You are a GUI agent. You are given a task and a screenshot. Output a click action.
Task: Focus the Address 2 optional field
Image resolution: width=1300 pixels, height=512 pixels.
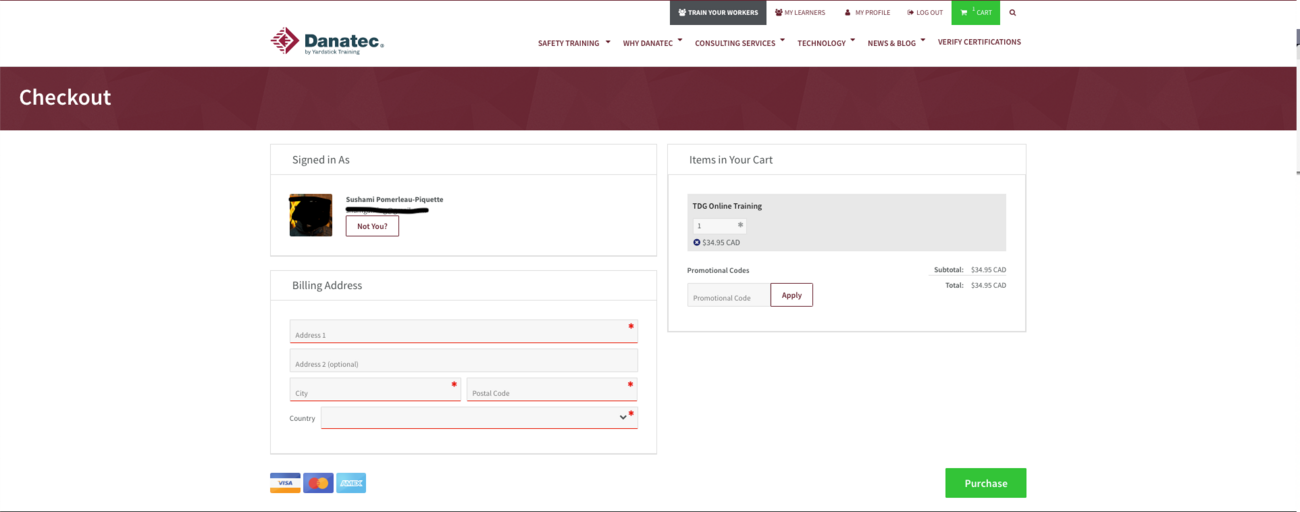[x=464, y=360]
